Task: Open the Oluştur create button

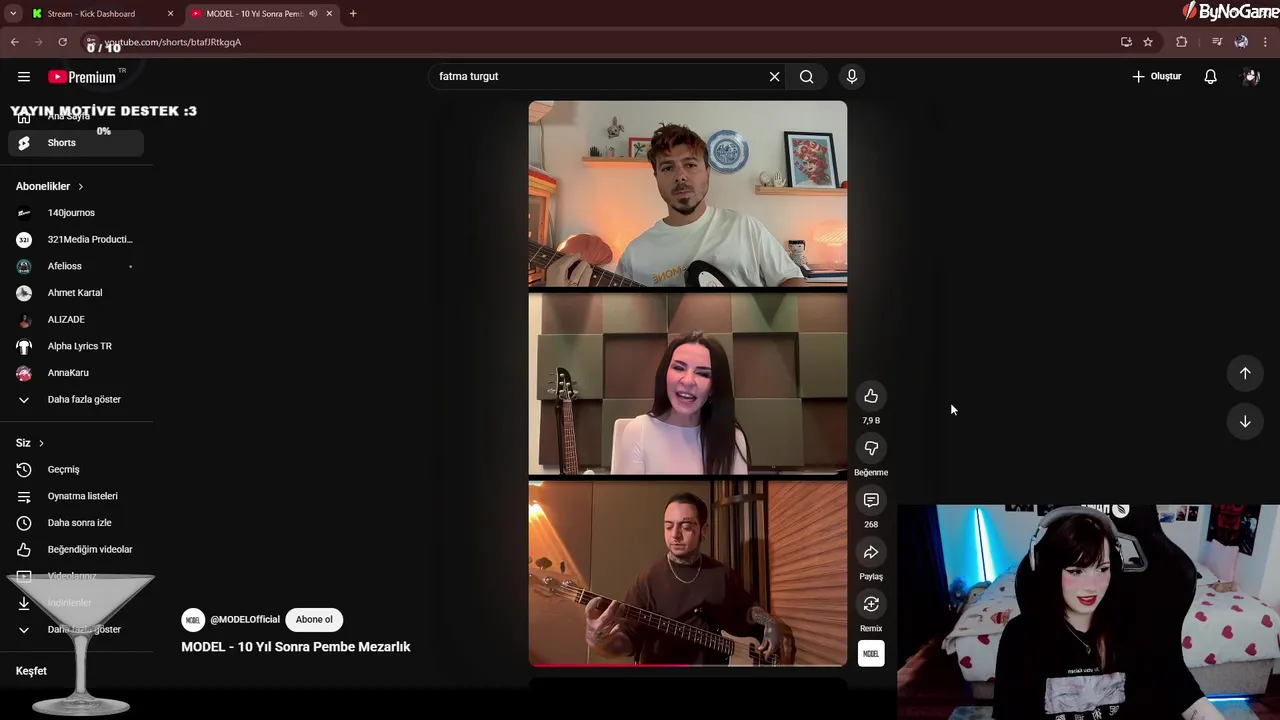Action: [1156, 76]
